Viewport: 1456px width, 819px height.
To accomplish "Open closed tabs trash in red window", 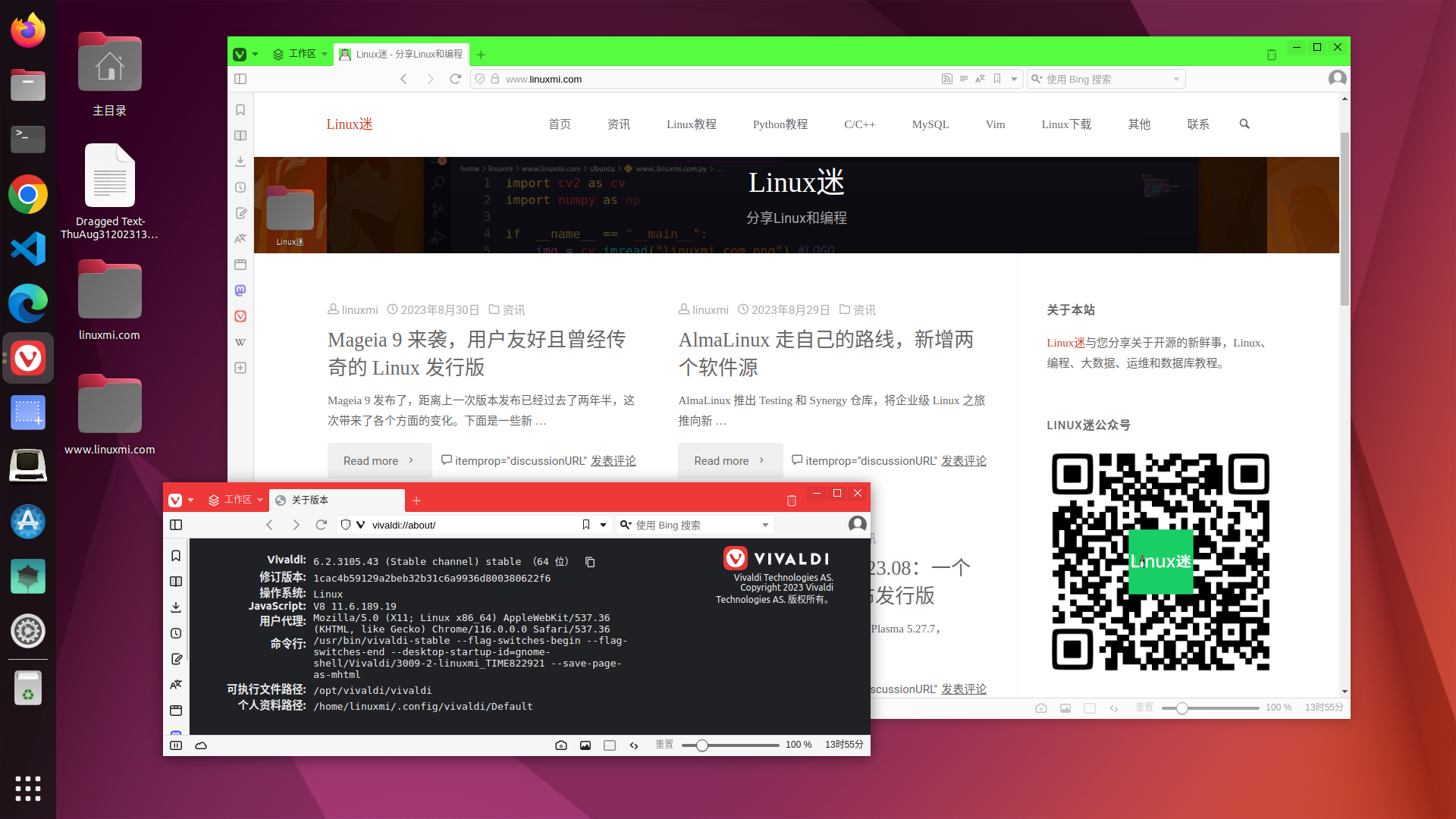I will [792, 500].
